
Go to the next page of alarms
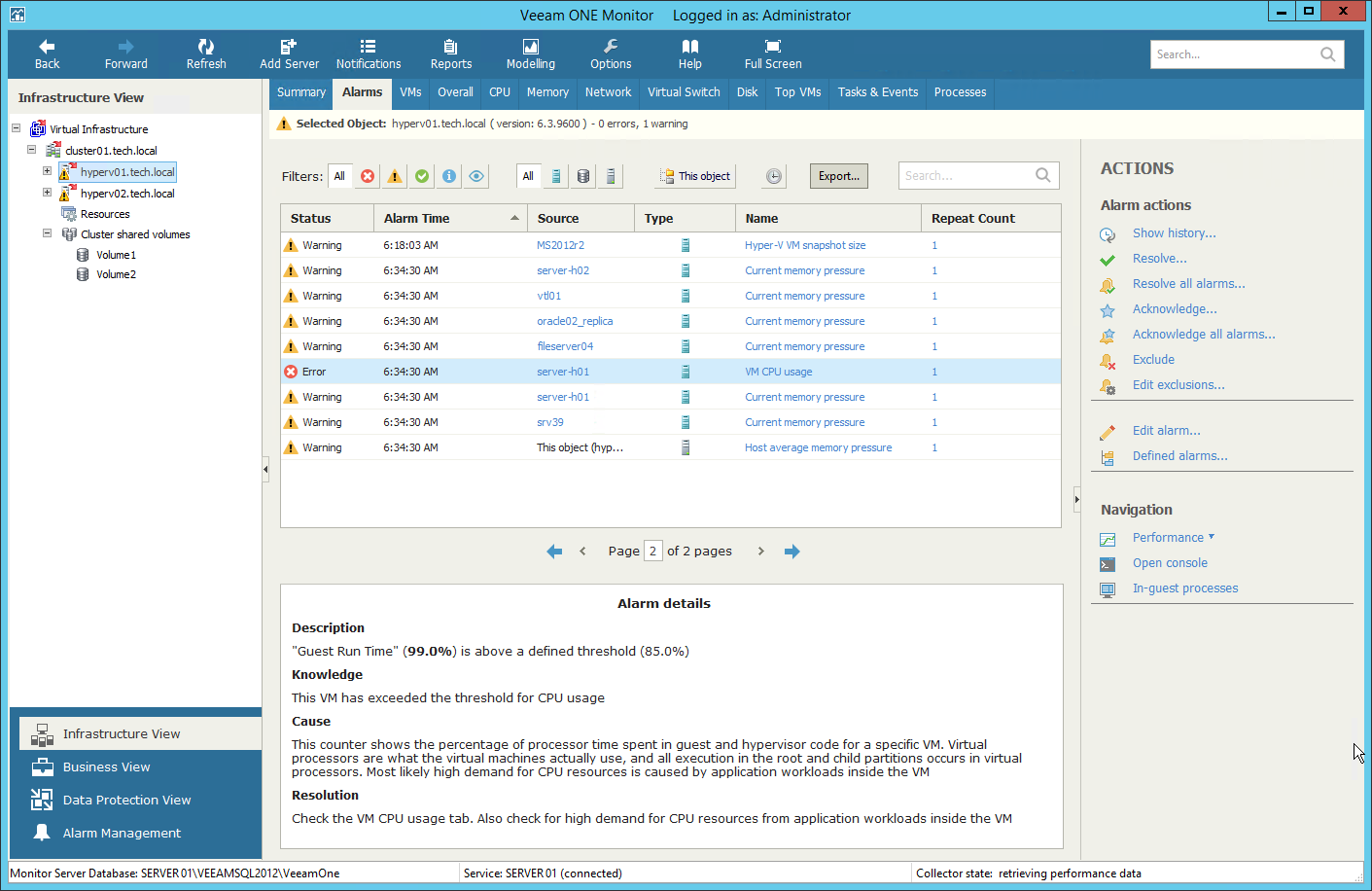pyautogui.click(x=761, y=552)
